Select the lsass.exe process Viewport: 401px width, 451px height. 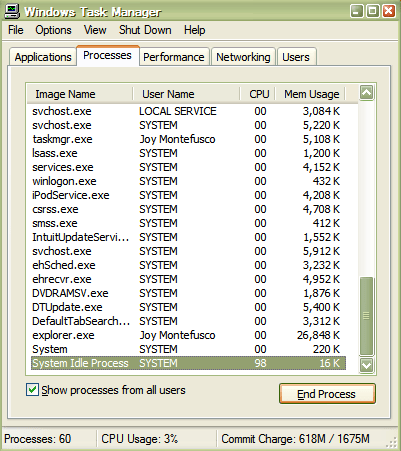pyautogui.click(x=188, y=153)
